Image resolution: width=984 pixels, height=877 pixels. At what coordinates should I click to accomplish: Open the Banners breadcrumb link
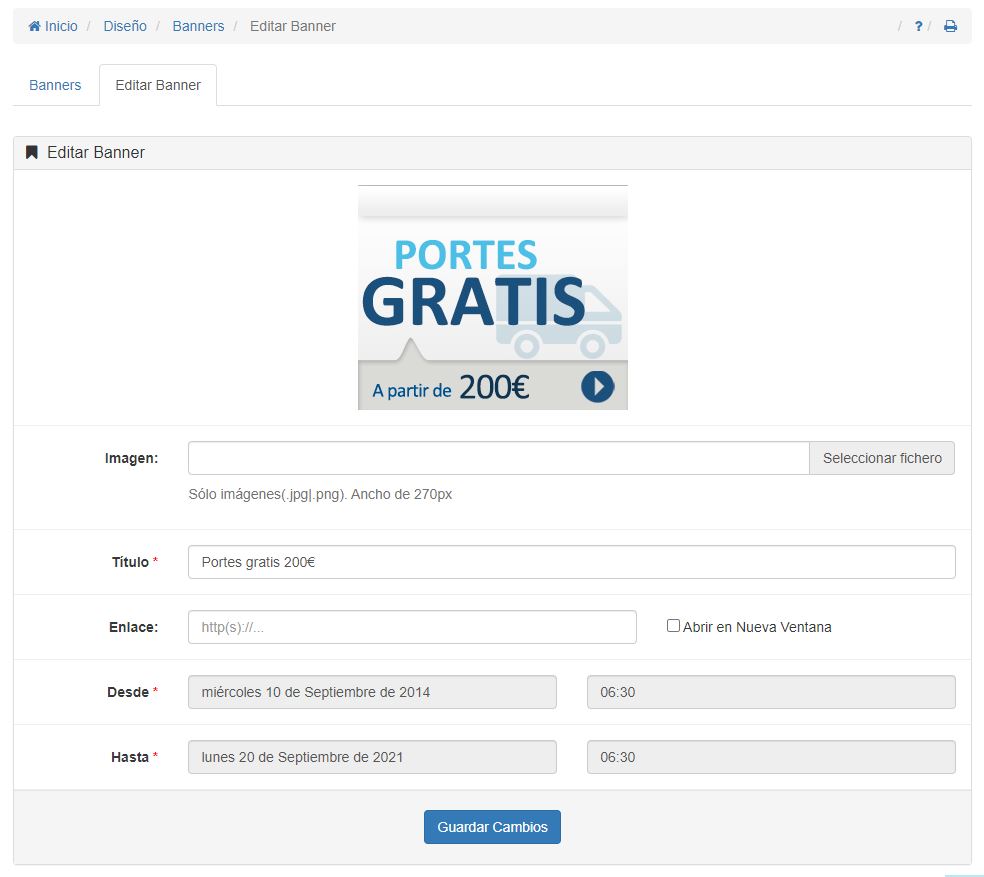(x=198, y=26)
